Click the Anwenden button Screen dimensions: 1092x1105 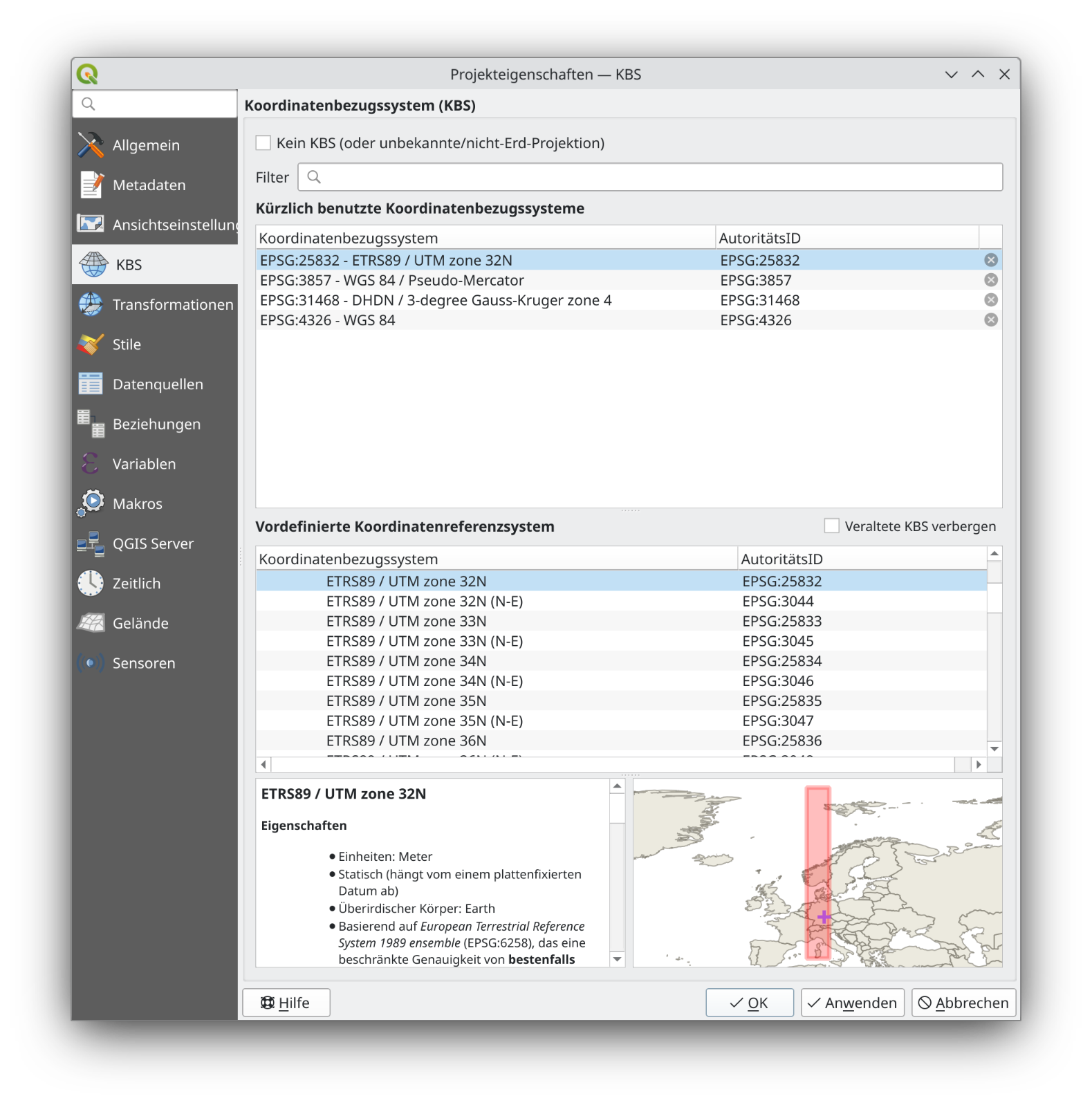tap(852, 1003)
